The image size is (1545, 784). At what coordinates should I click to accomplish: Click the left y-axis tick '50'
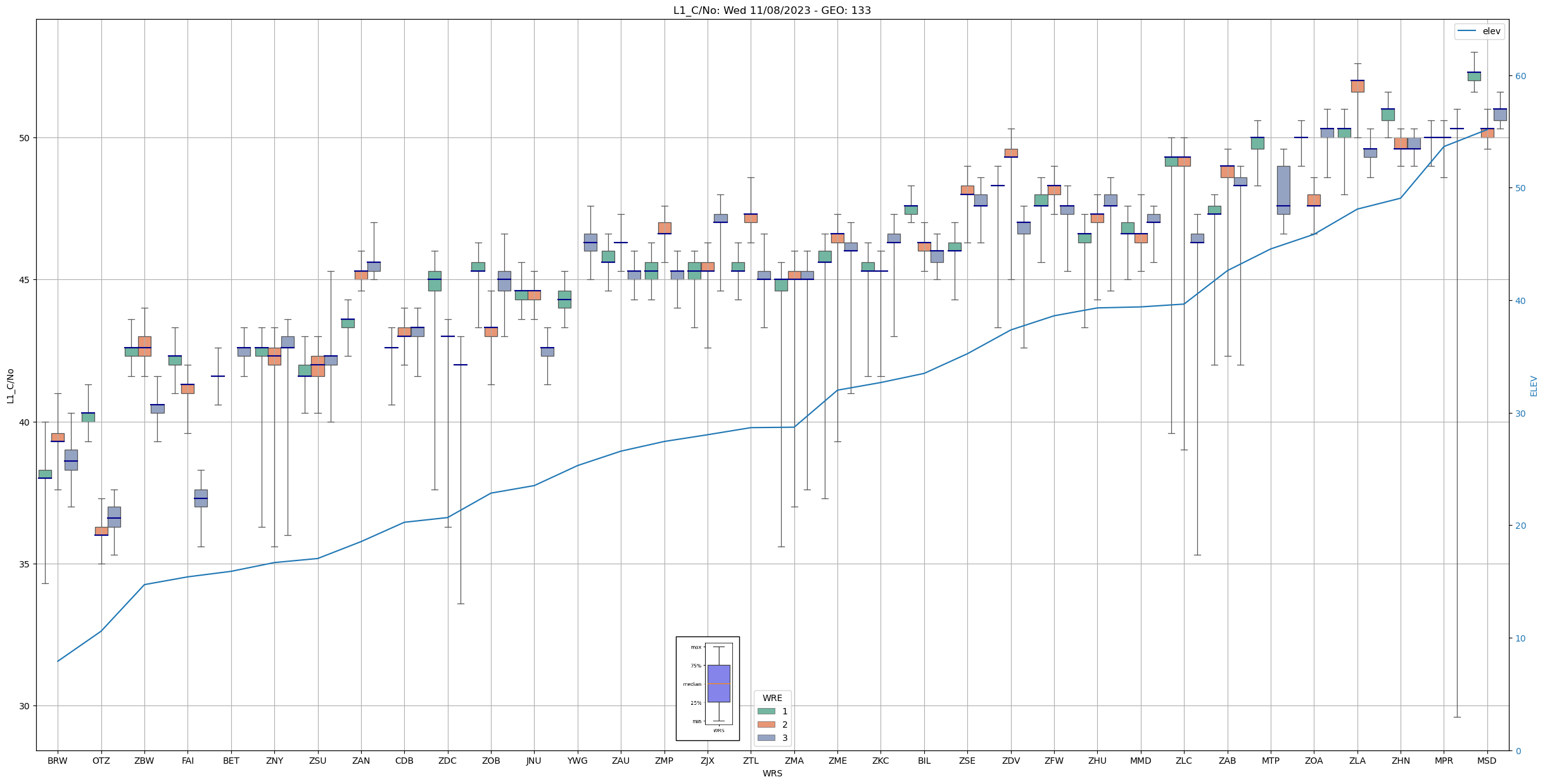(x=25, y=138)
